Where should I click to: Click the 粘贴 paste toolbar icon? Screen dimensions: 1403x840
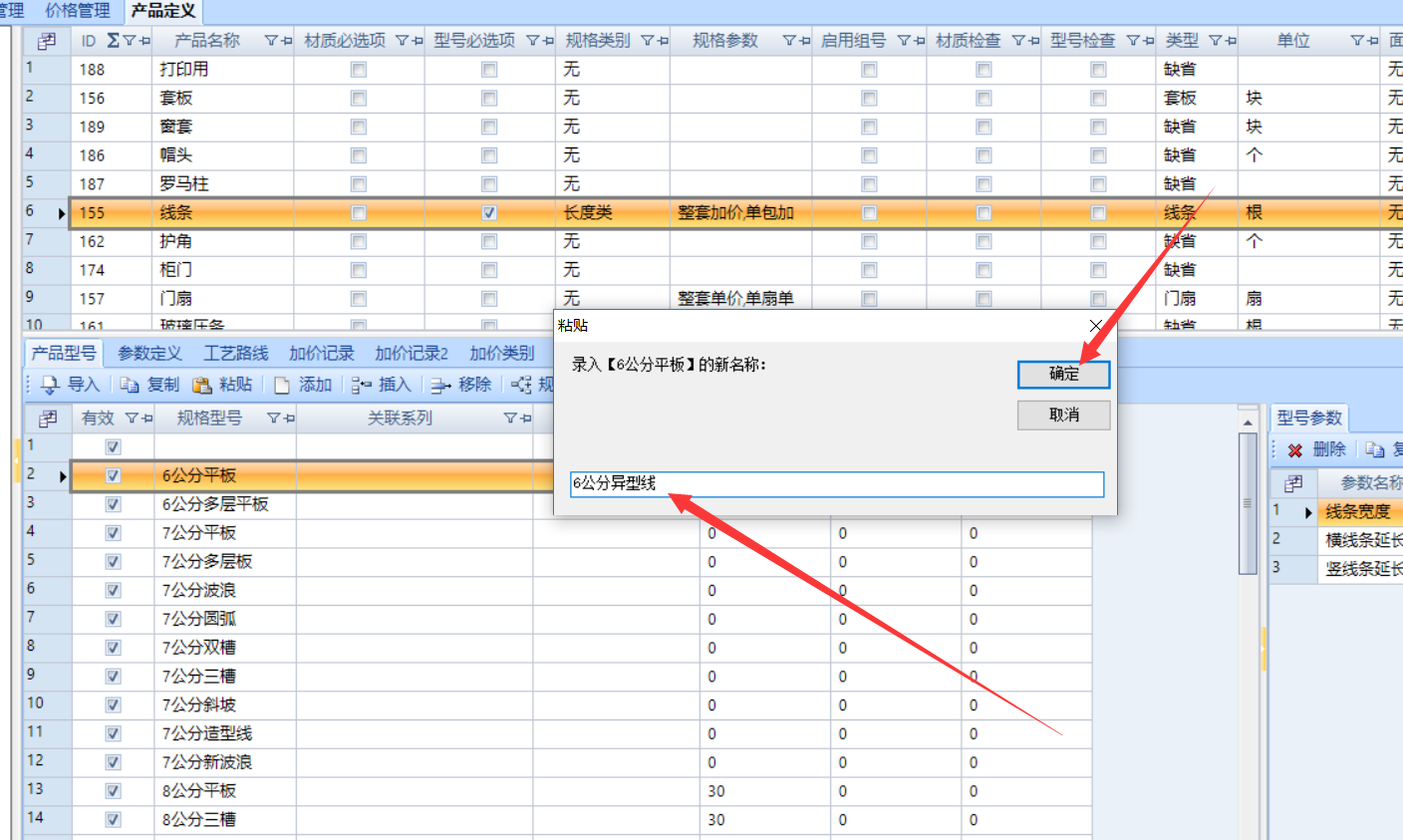(202, 385)
